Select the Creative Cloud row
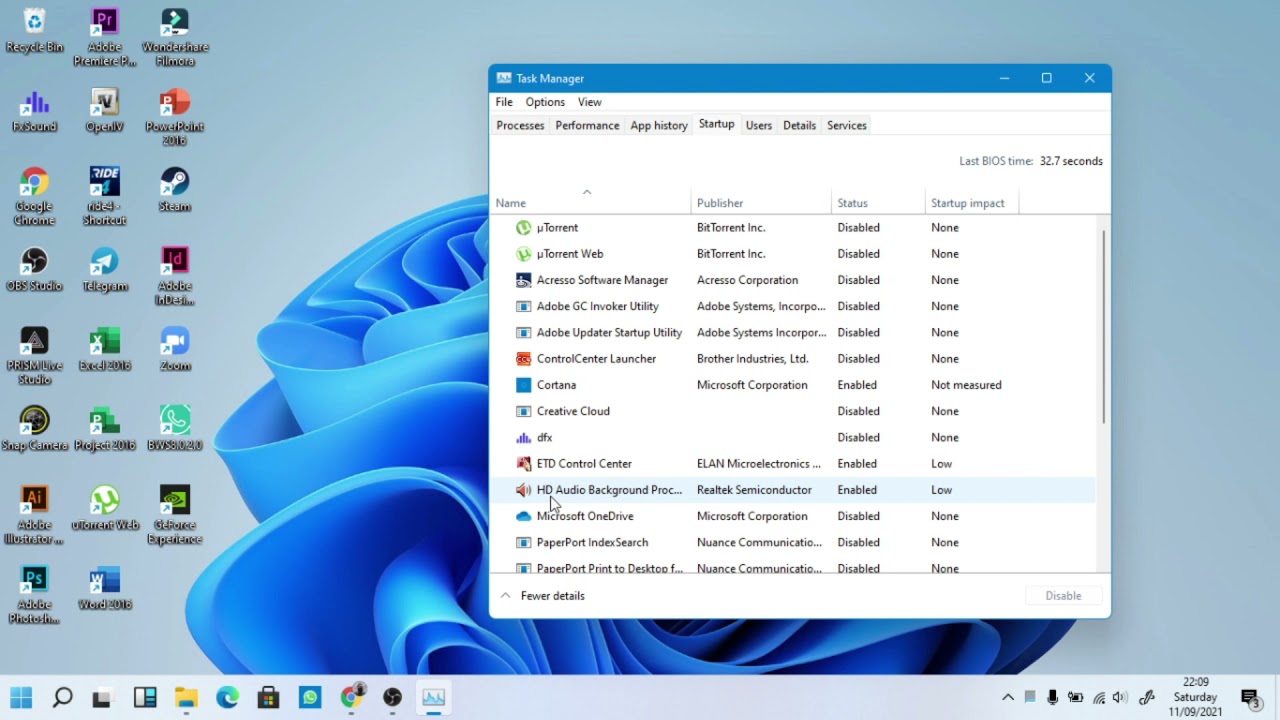The width and height of the screenshot is (1280, 720). tap(792, 411)
